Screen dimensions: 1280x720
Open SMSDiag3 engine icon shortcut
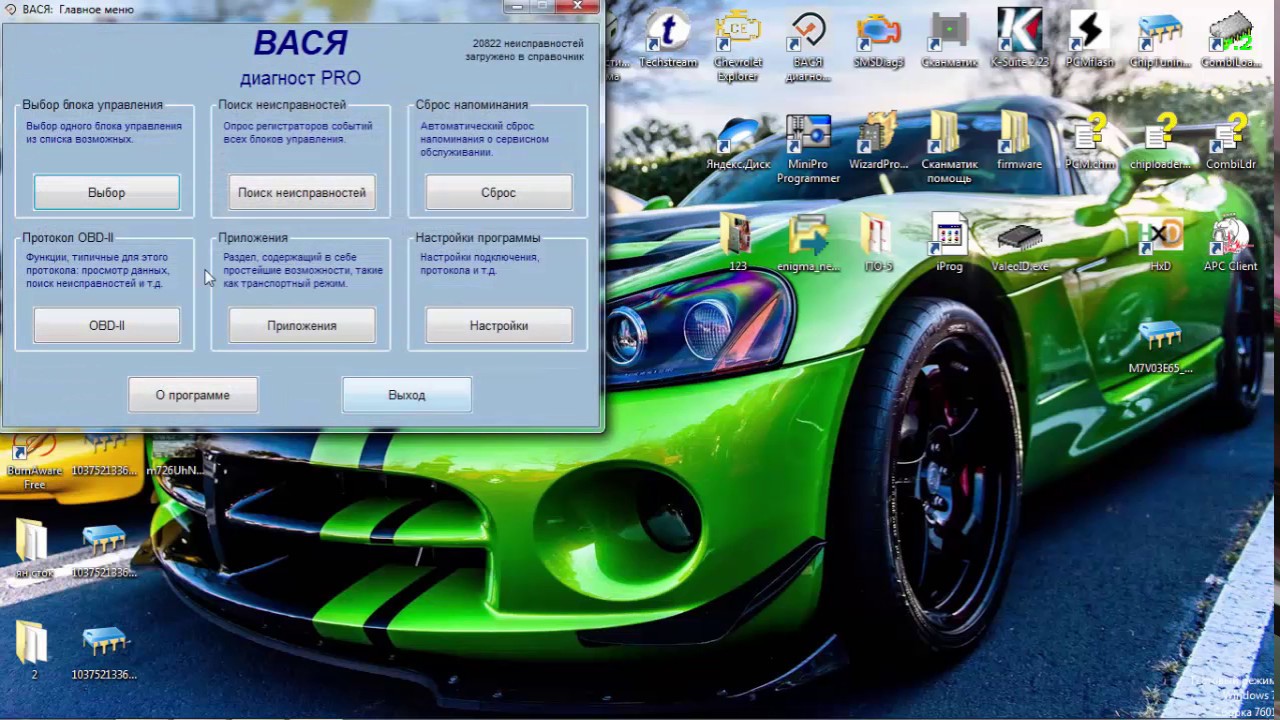point(878,39)
